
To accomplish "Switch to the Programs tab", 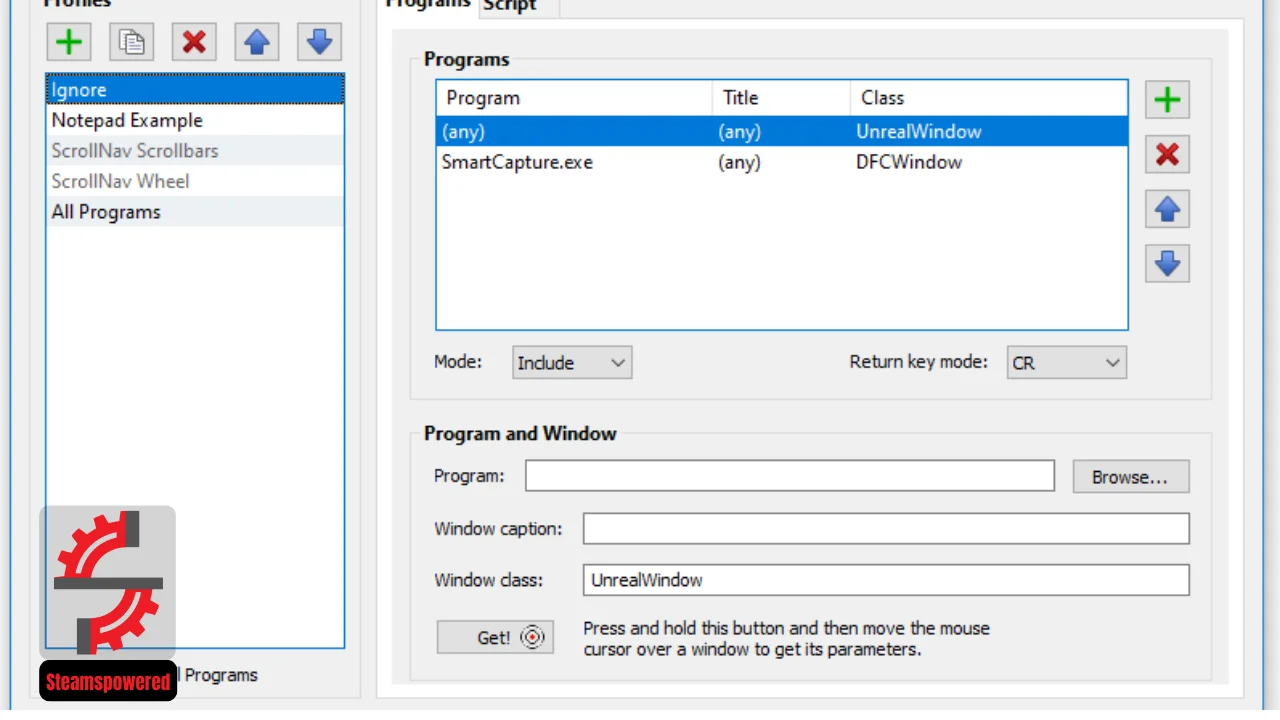I will (429, 5).
